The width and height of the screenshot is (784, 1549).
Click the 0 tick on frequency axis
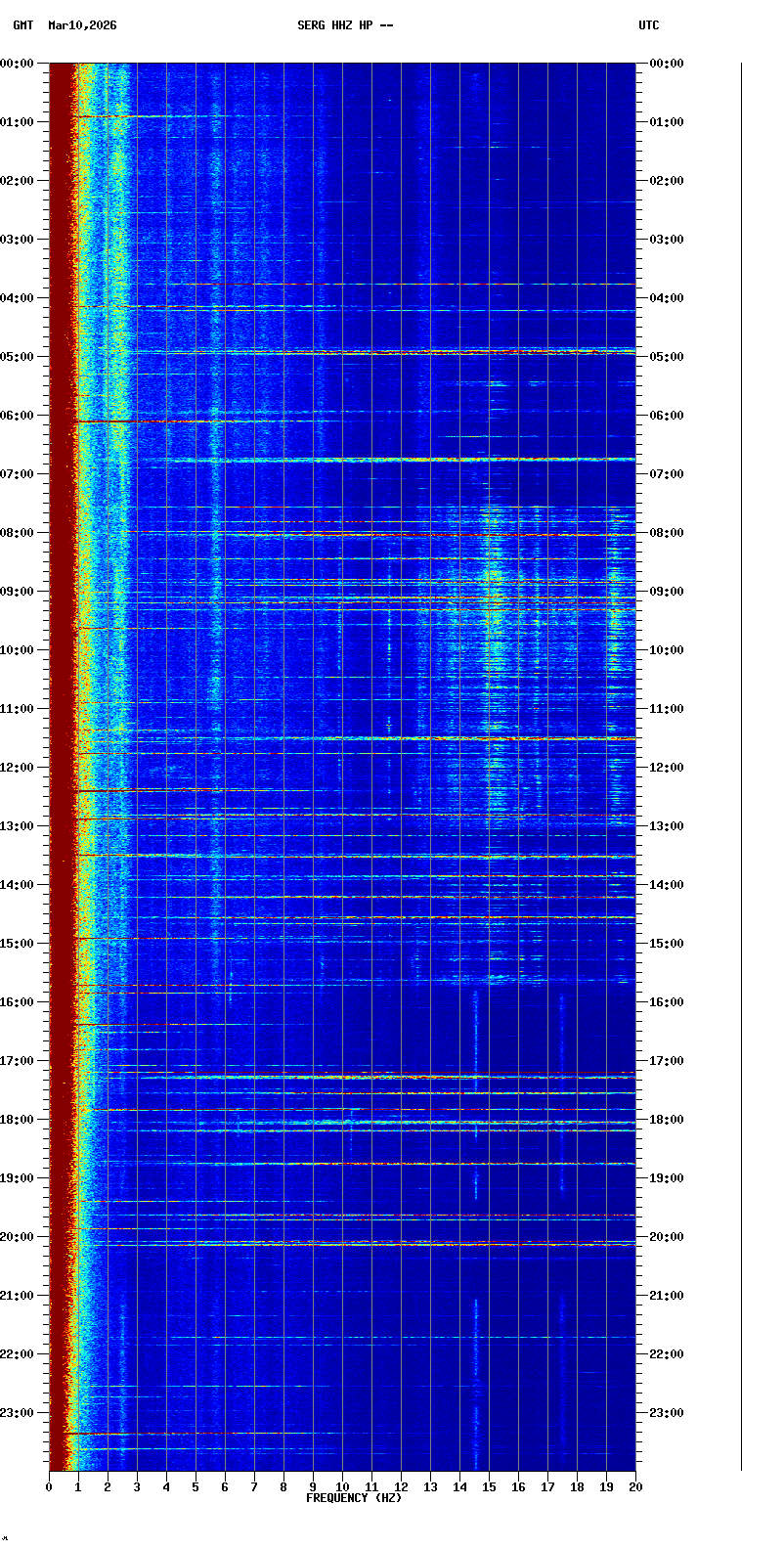pyautogui.click(x=49, y=1487)
